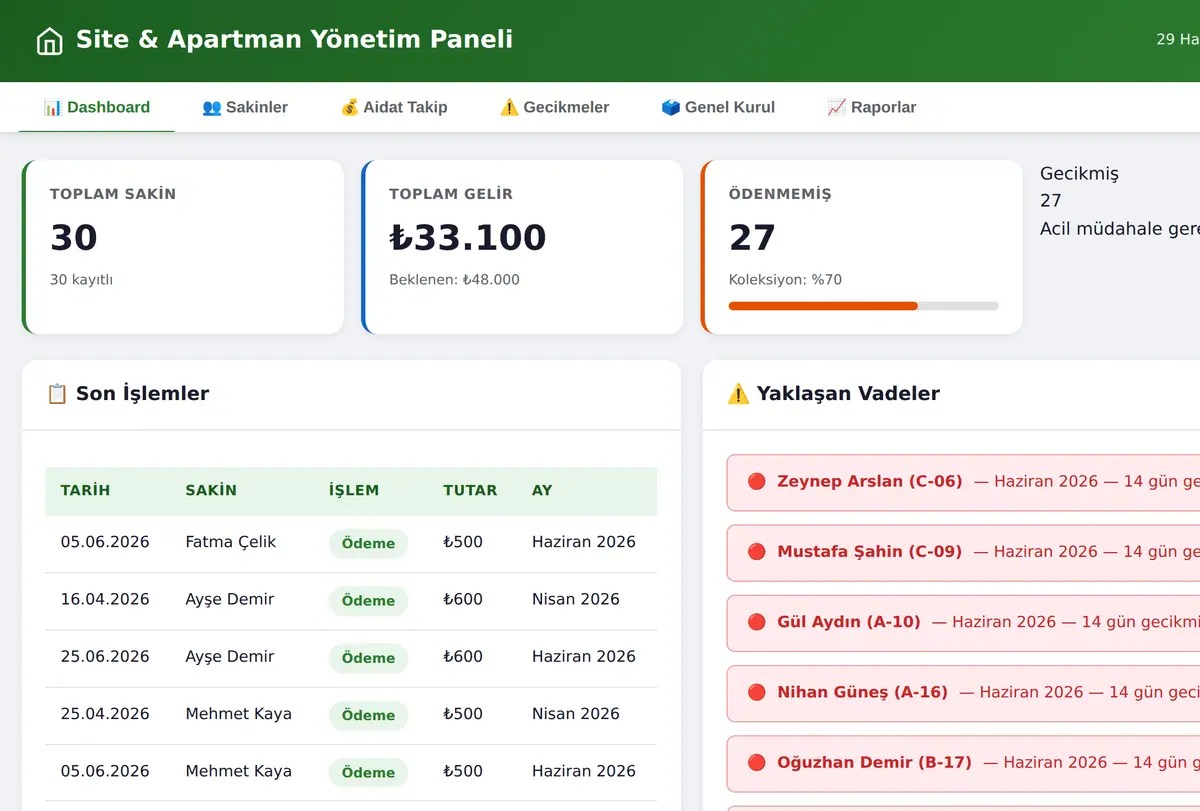
Task: Click ₺500 amount in Fatma Çelik row
Action: click(x=463, y=542)
